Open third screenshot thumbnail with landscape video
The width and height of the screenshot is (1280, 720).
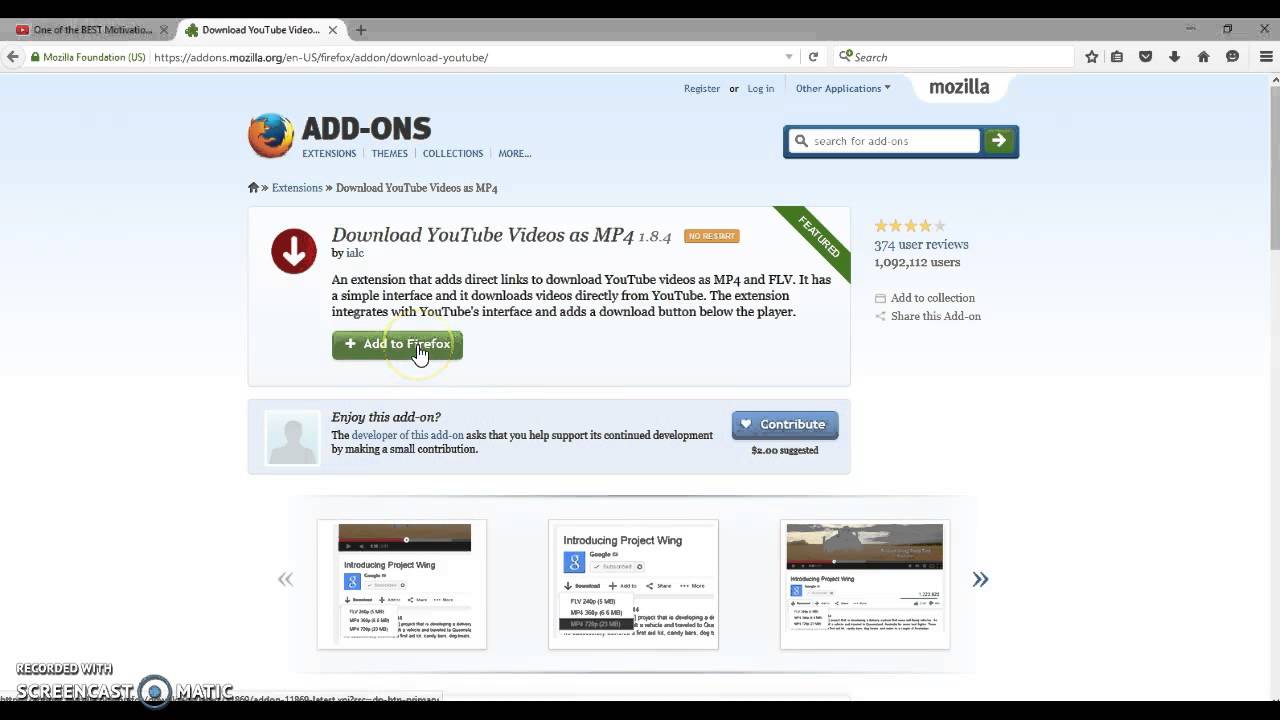(x=865, y=584)
